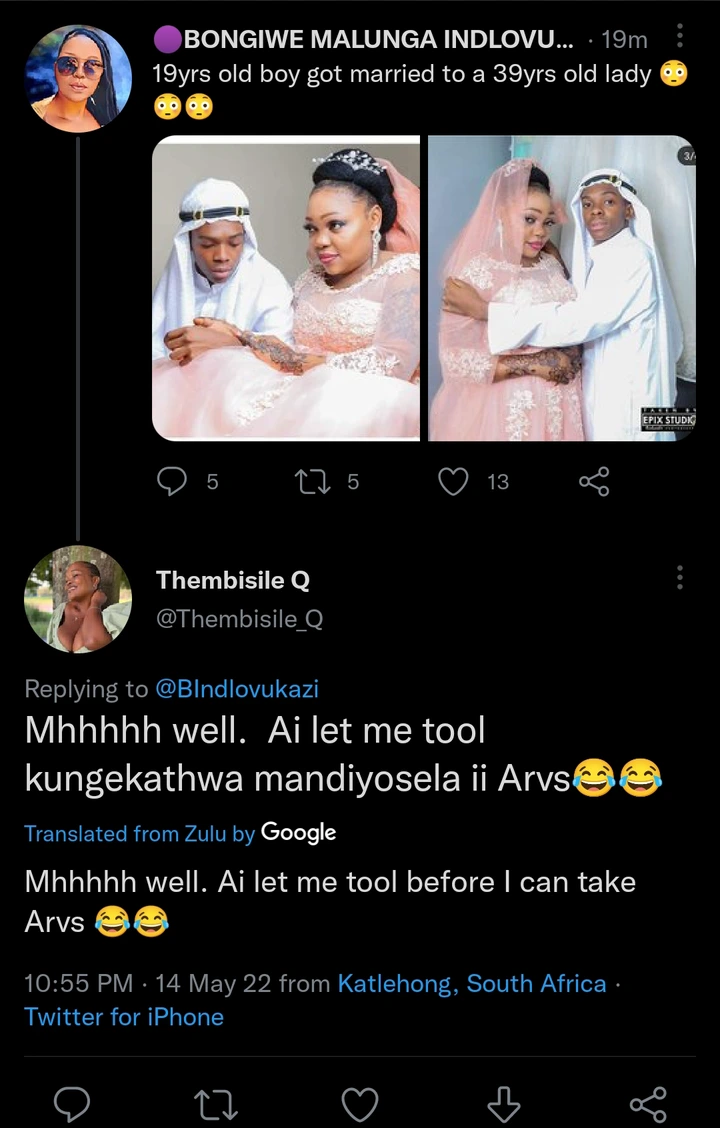Like the original tweet with 13 likes

455,482
